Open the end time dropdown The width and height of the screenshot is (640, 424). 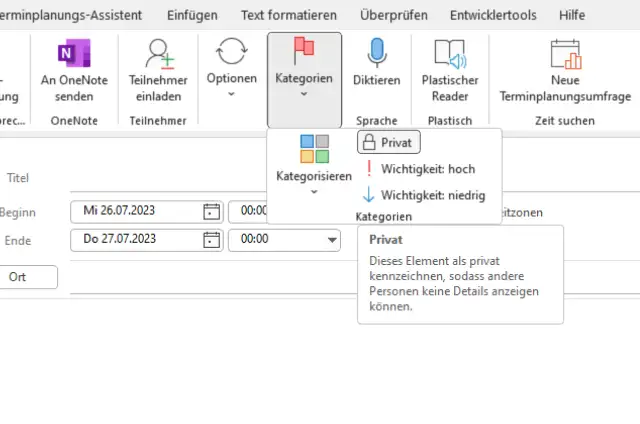coord(332,240)
